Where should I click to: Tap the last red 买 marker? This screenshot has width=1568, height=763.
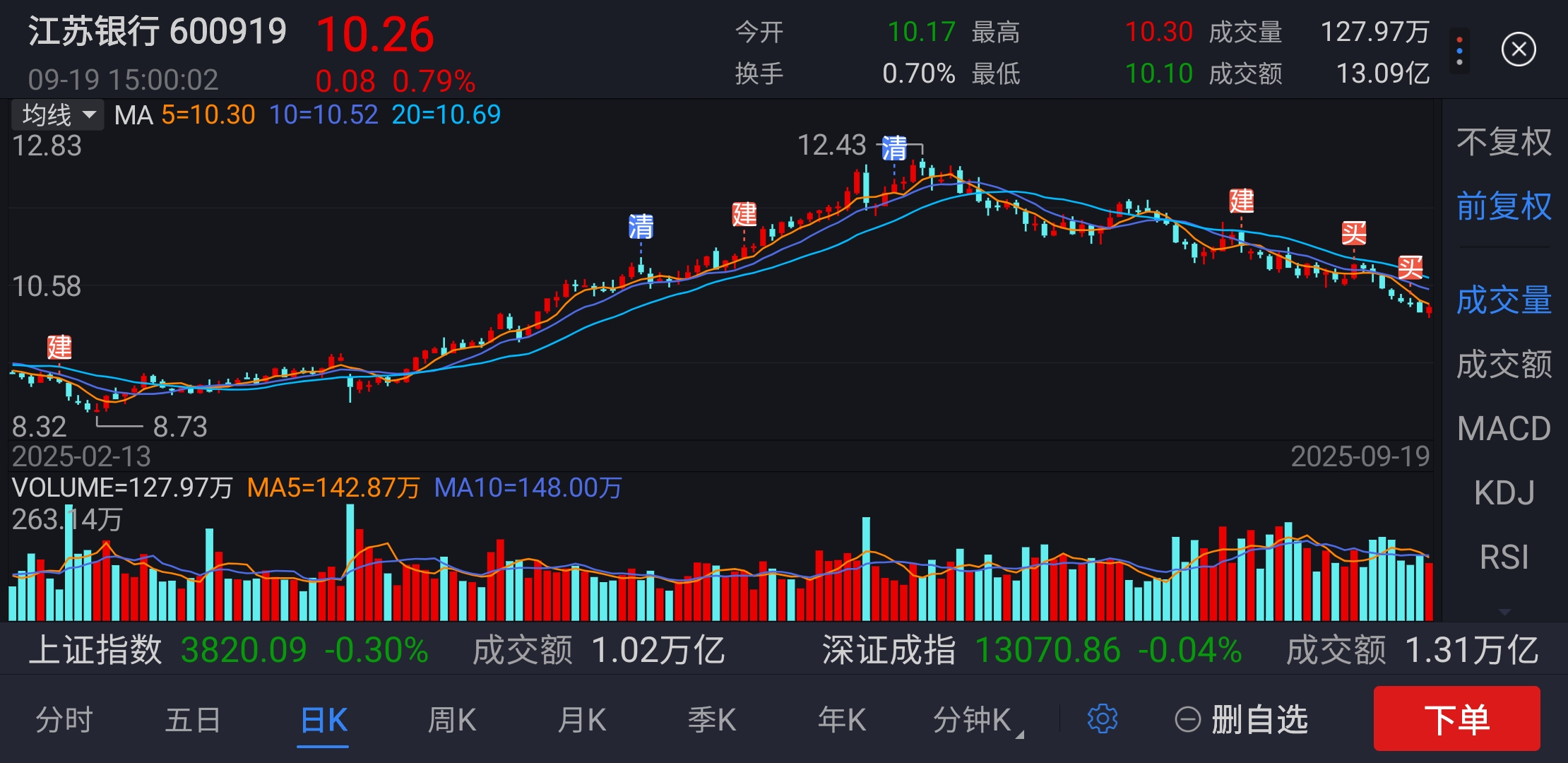coord(1410,268)
